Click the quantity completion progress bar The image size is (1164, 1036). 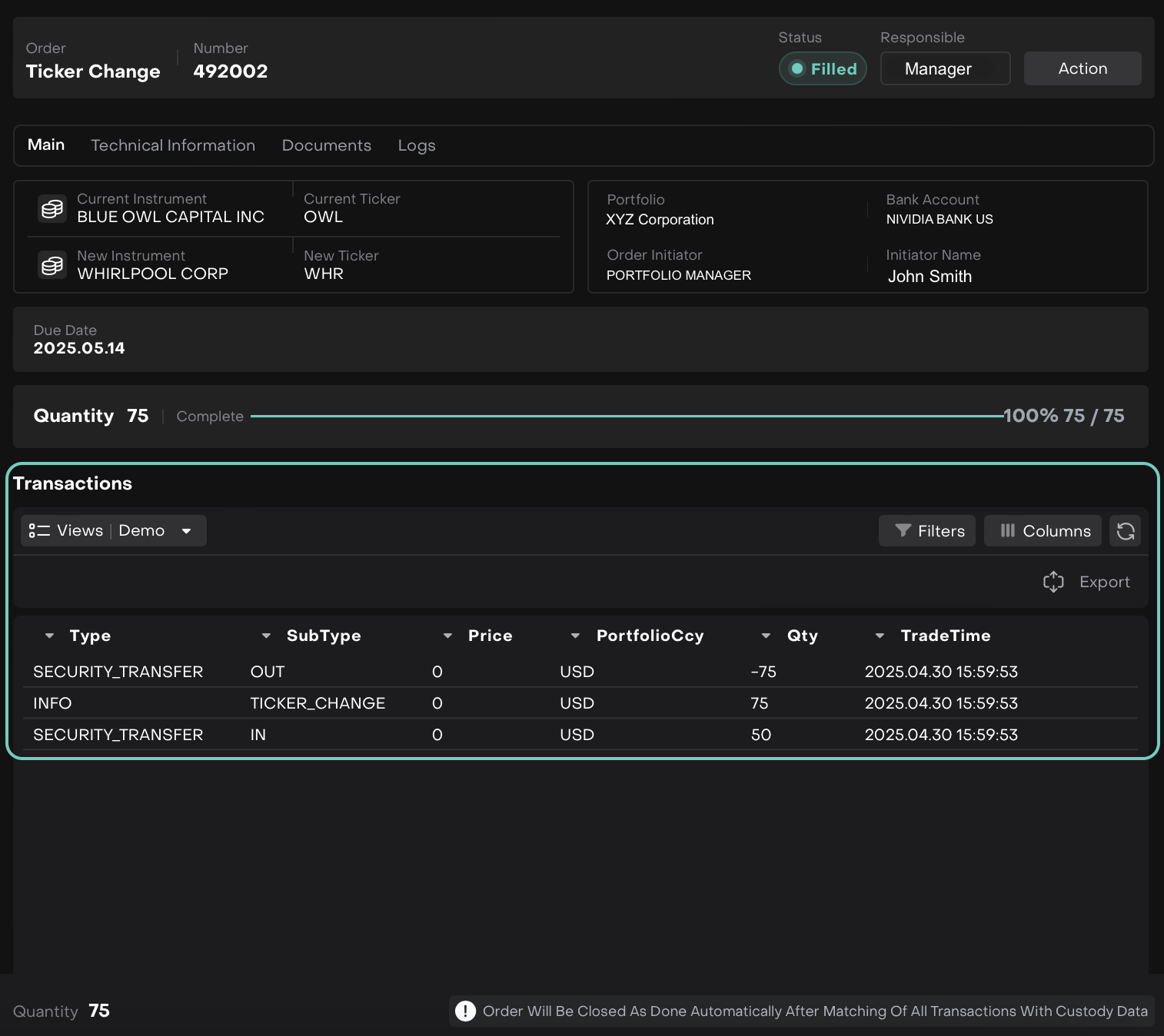627,417
